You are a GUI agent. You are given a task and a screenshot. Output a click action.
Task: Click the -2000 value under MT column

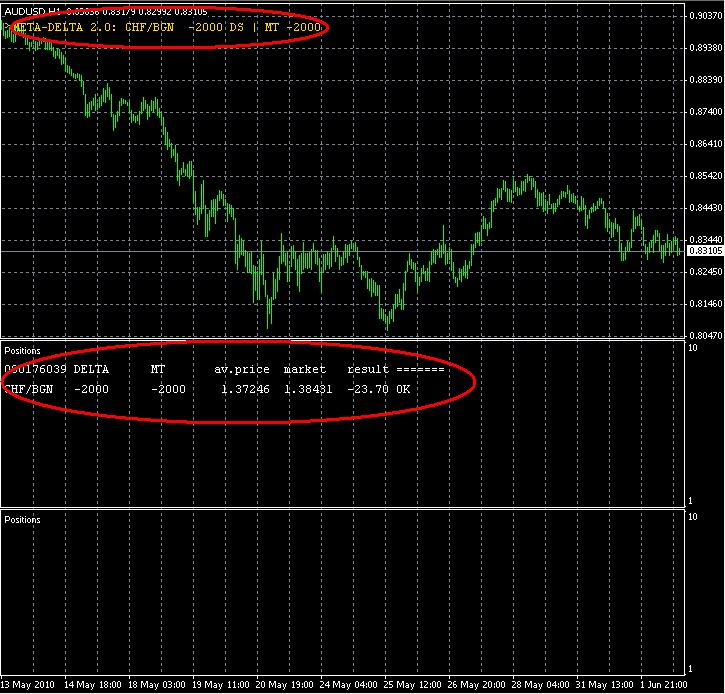168,389
